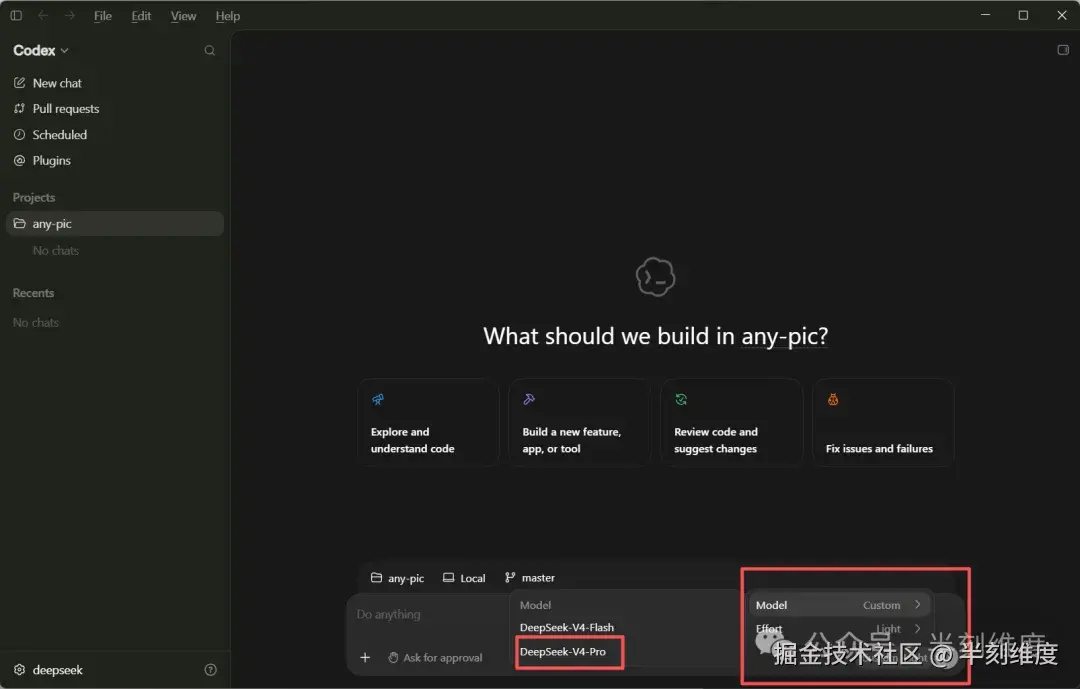Go back with the left arrow
The width and height of the screenshot is (1080, 689).
point(43,15)
